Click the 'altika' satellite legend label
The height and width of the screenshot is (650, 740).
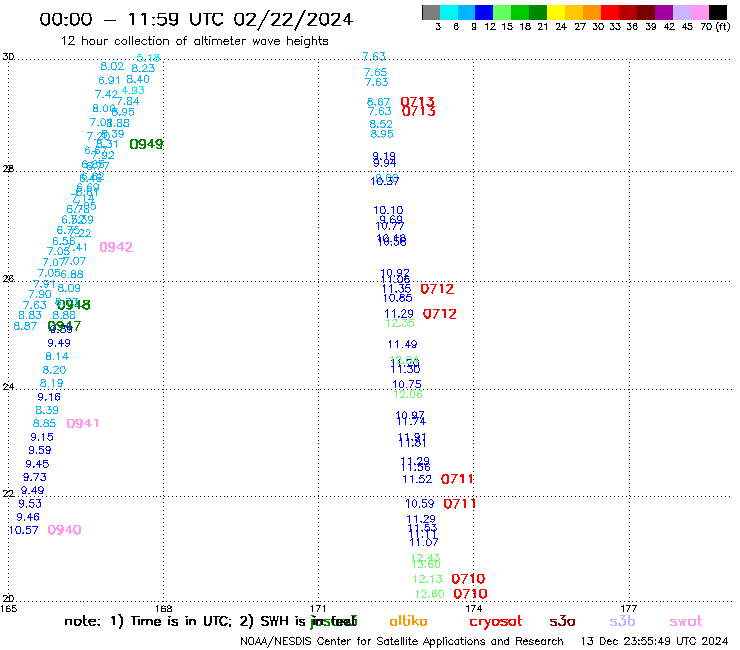click(x=408, y=621)
